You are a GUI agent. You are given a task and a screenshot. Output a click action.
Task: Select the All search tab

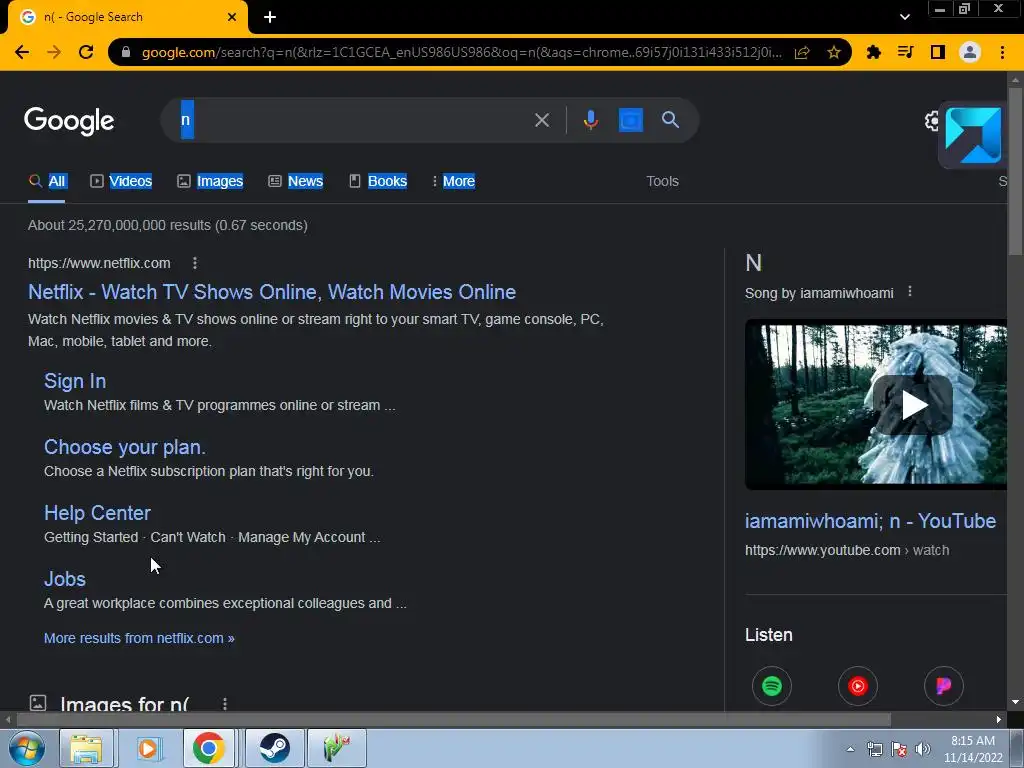click(47, 181)
